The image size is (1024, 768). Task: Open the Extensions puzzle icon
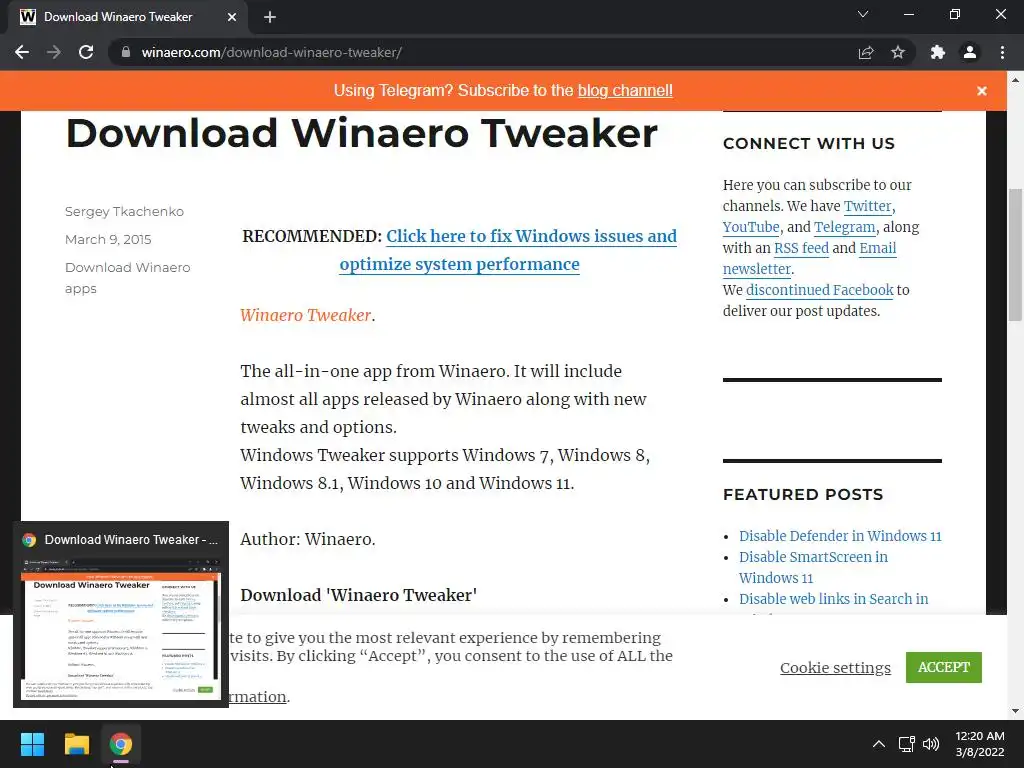tap(938, 52)
